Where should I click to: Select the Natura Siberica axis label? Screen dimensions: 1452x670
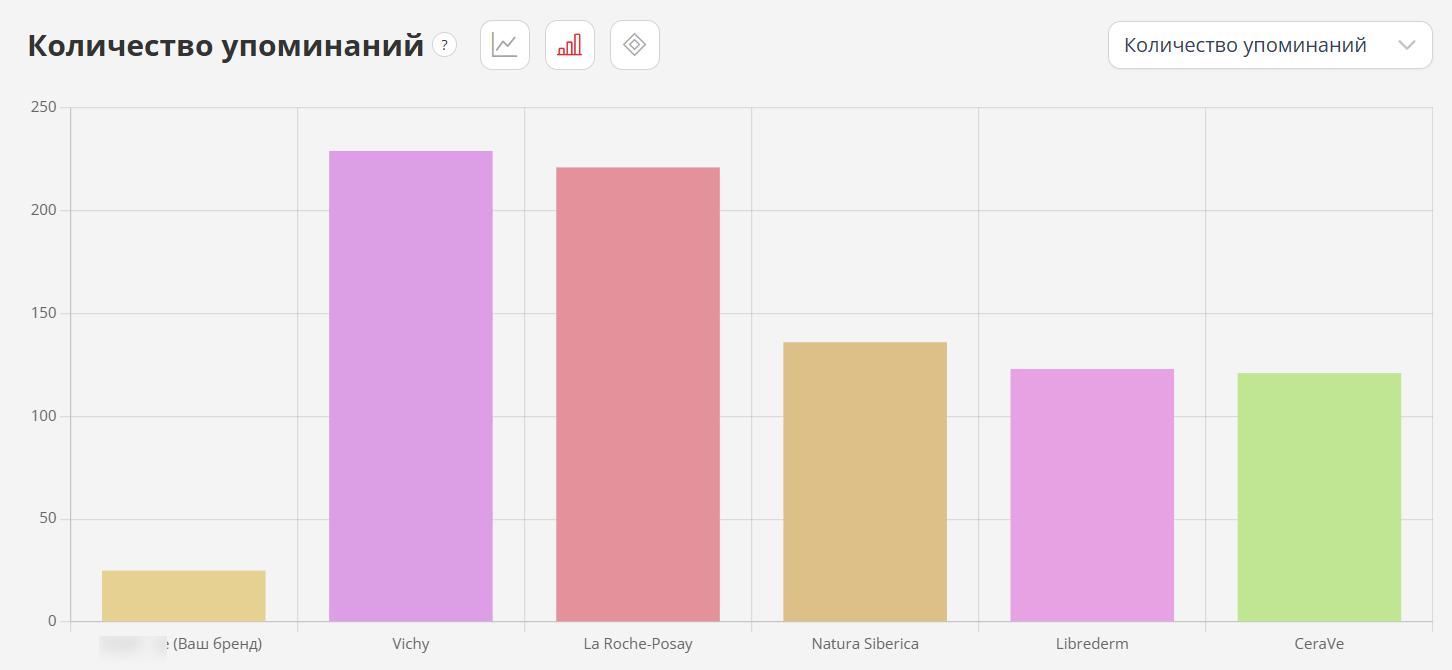[865, 644]
